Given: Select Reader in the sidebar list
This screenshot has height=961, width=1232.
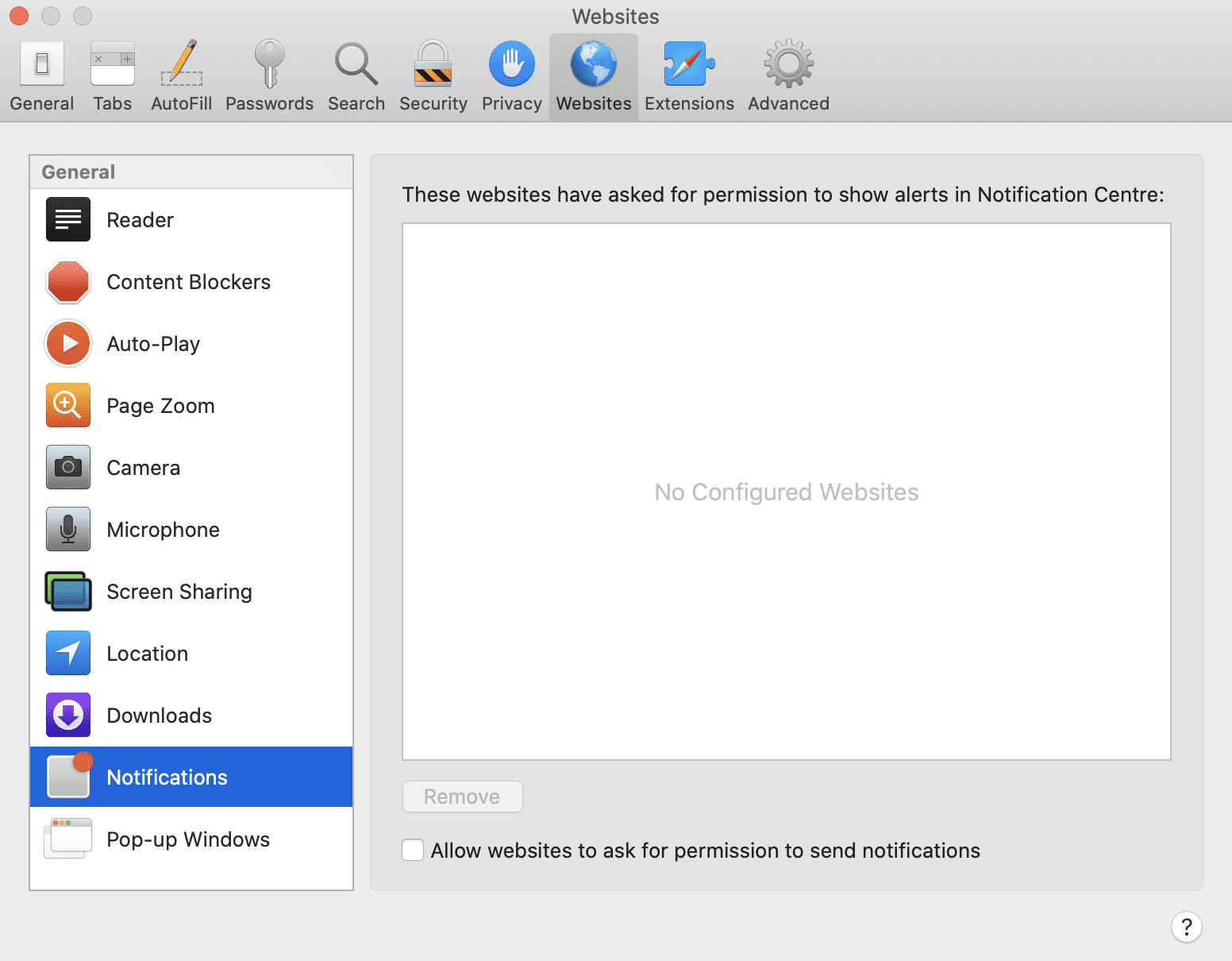Looking at the screenshot, I should tap(191, 219).
